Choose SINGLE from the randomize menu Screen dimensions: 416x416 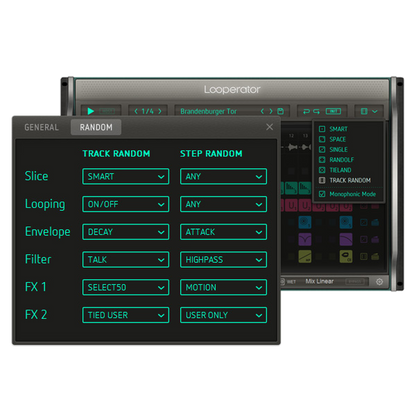[338, 150]
